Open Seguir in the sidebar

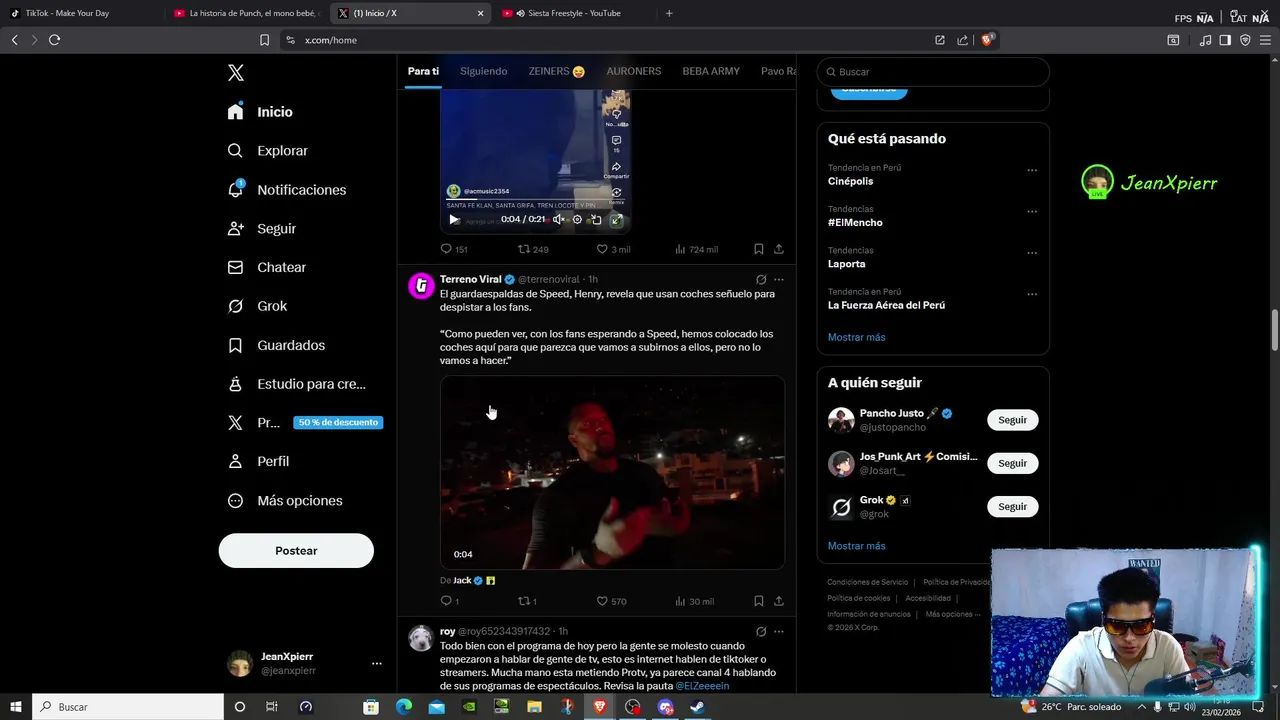261,229
